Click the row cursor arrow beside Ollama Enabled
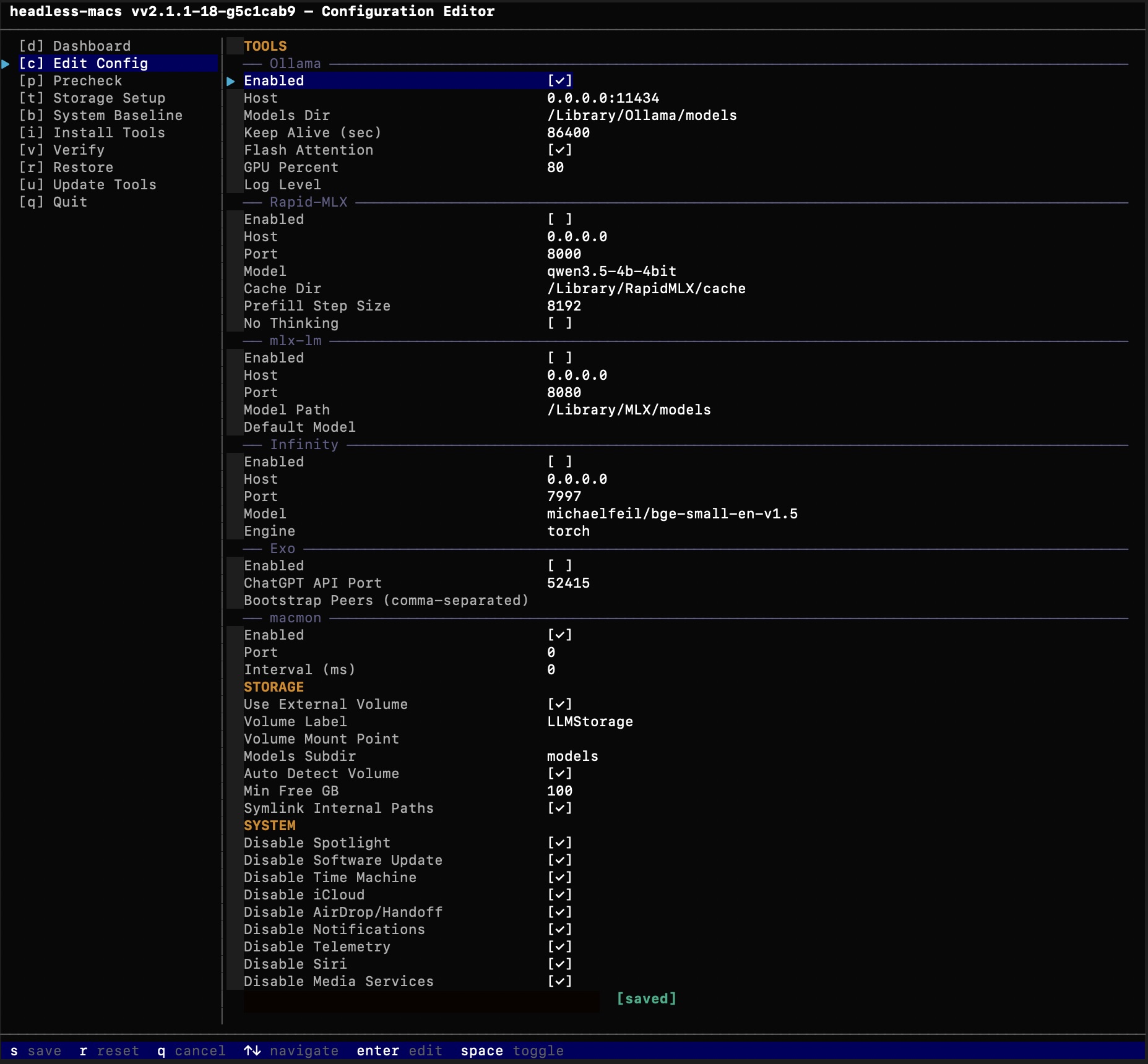The height and width of the screenshot is (1064, 1148). pos(231,81)
